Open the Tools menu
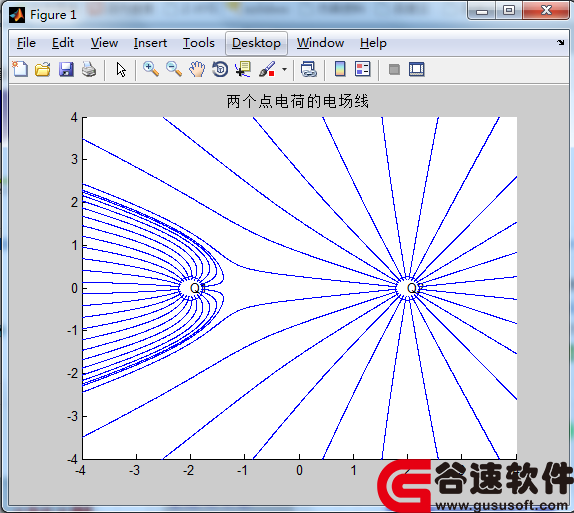574x513 pixels. pyautogui.click(x=199, y=43)
